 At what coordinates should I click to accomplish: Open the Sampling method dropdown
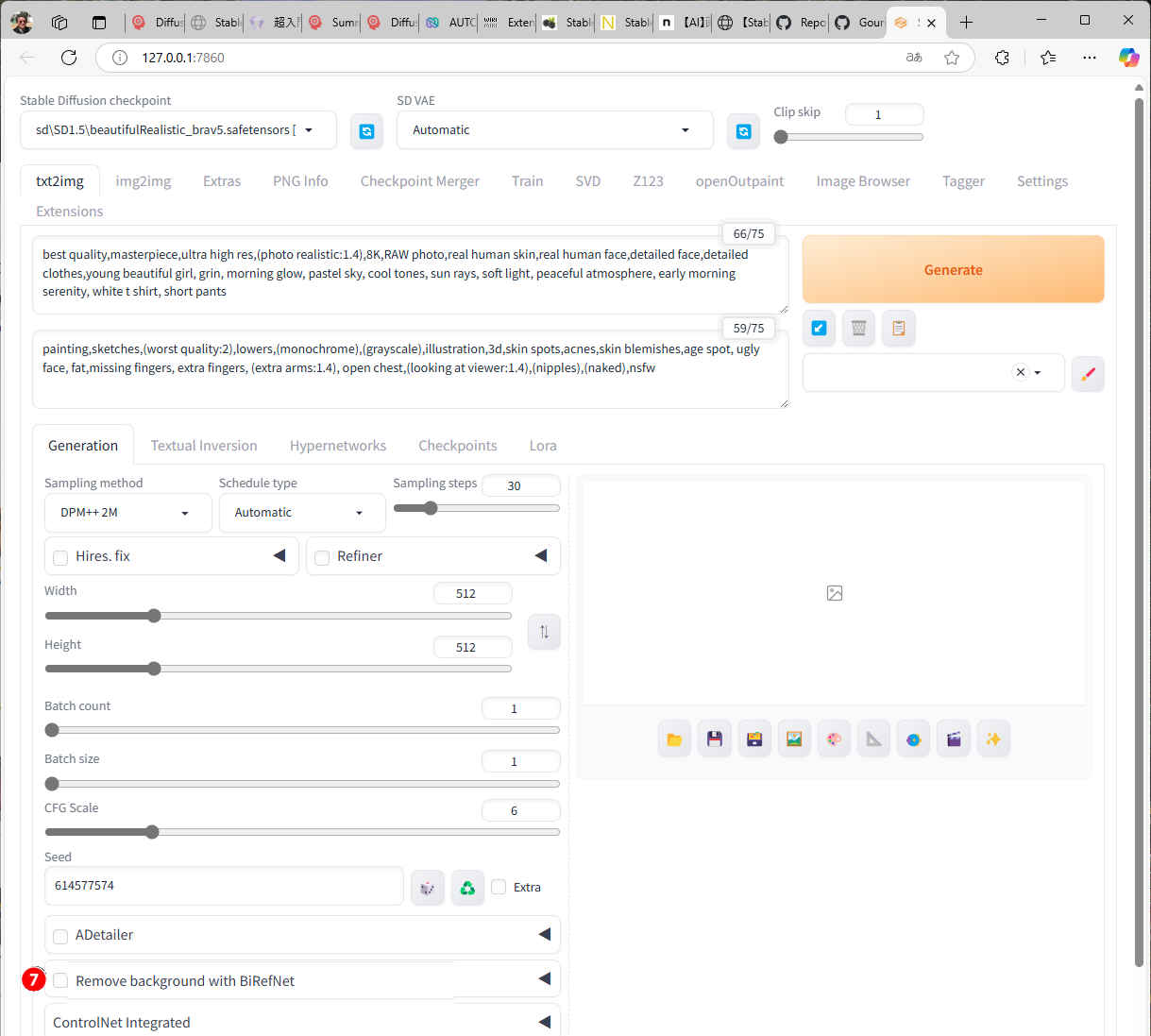click(x=127, y=513)
